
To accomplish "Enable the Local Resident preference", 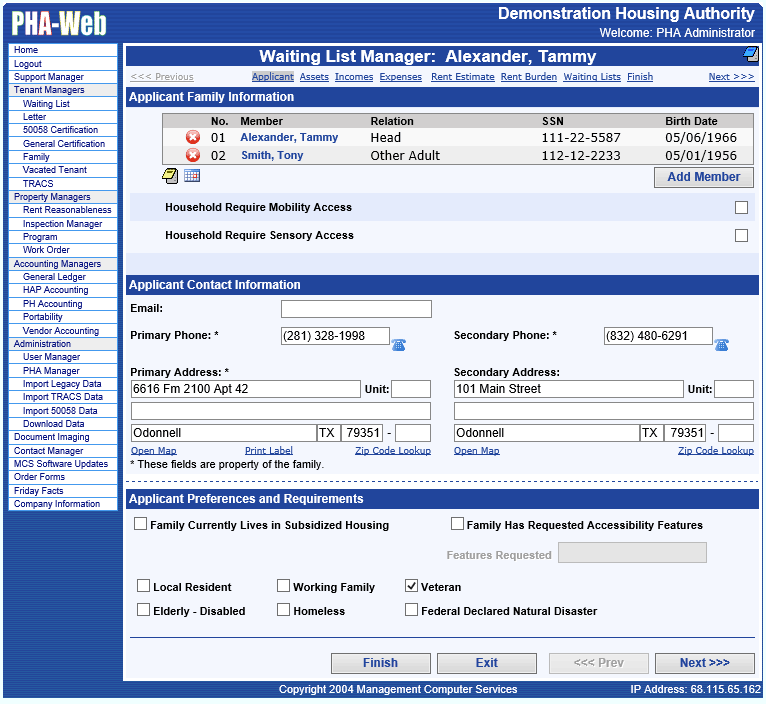I will click(x=144, y=586).
